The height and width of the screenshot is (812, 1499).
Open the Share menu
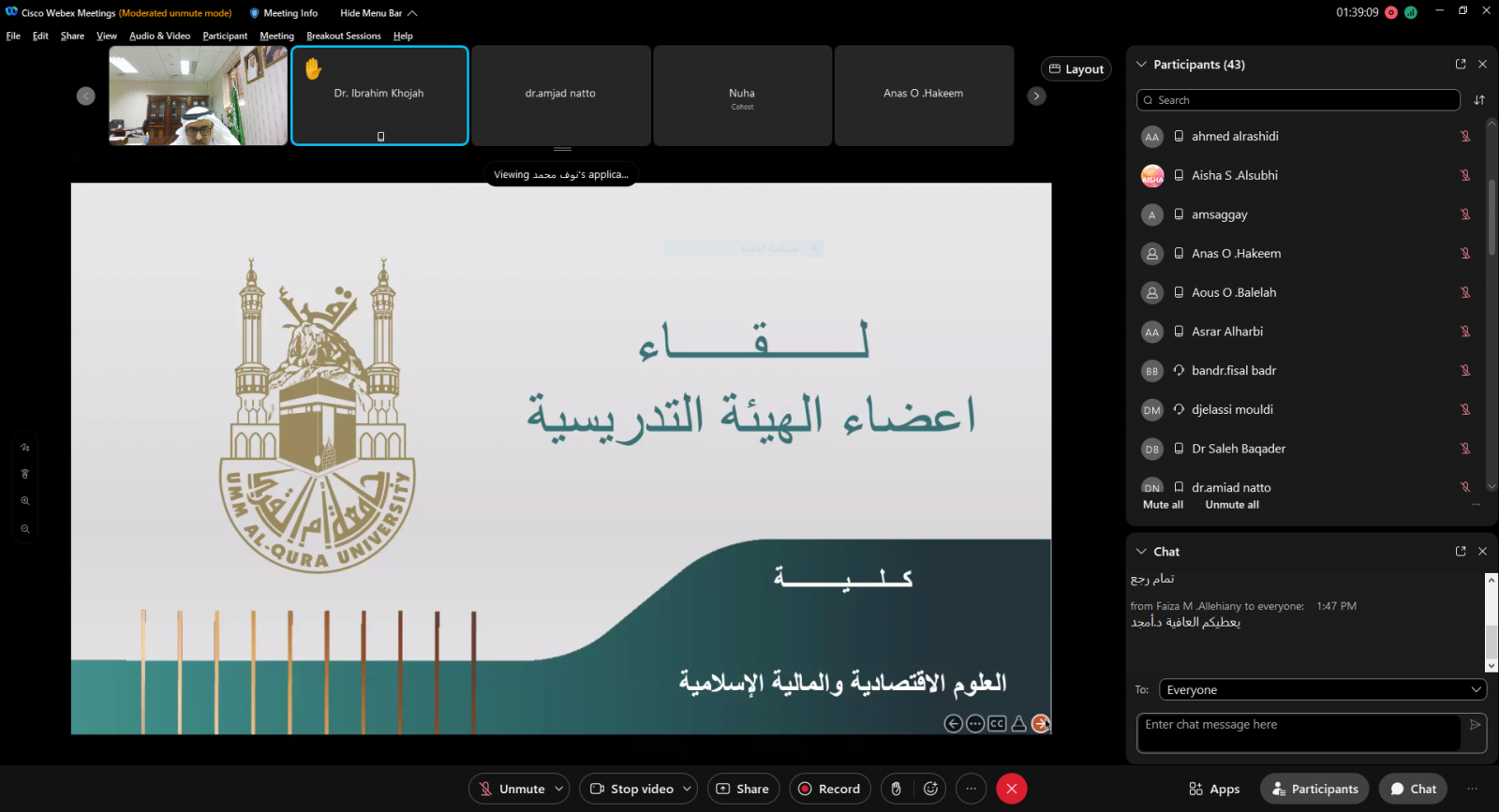(72, 36)
